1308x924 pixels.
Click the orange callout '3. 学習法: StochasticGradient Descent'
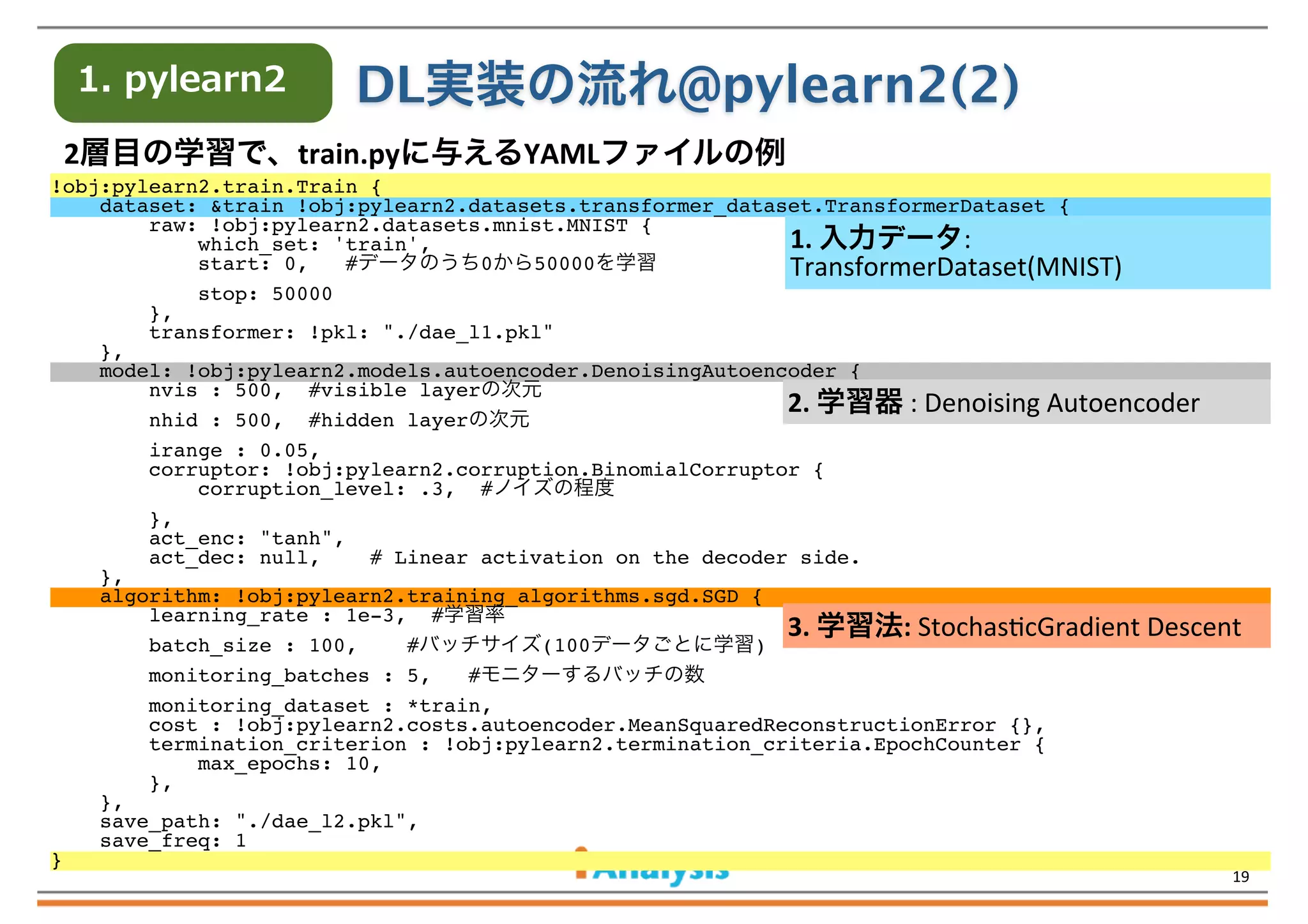click(x=1026, y=626)
